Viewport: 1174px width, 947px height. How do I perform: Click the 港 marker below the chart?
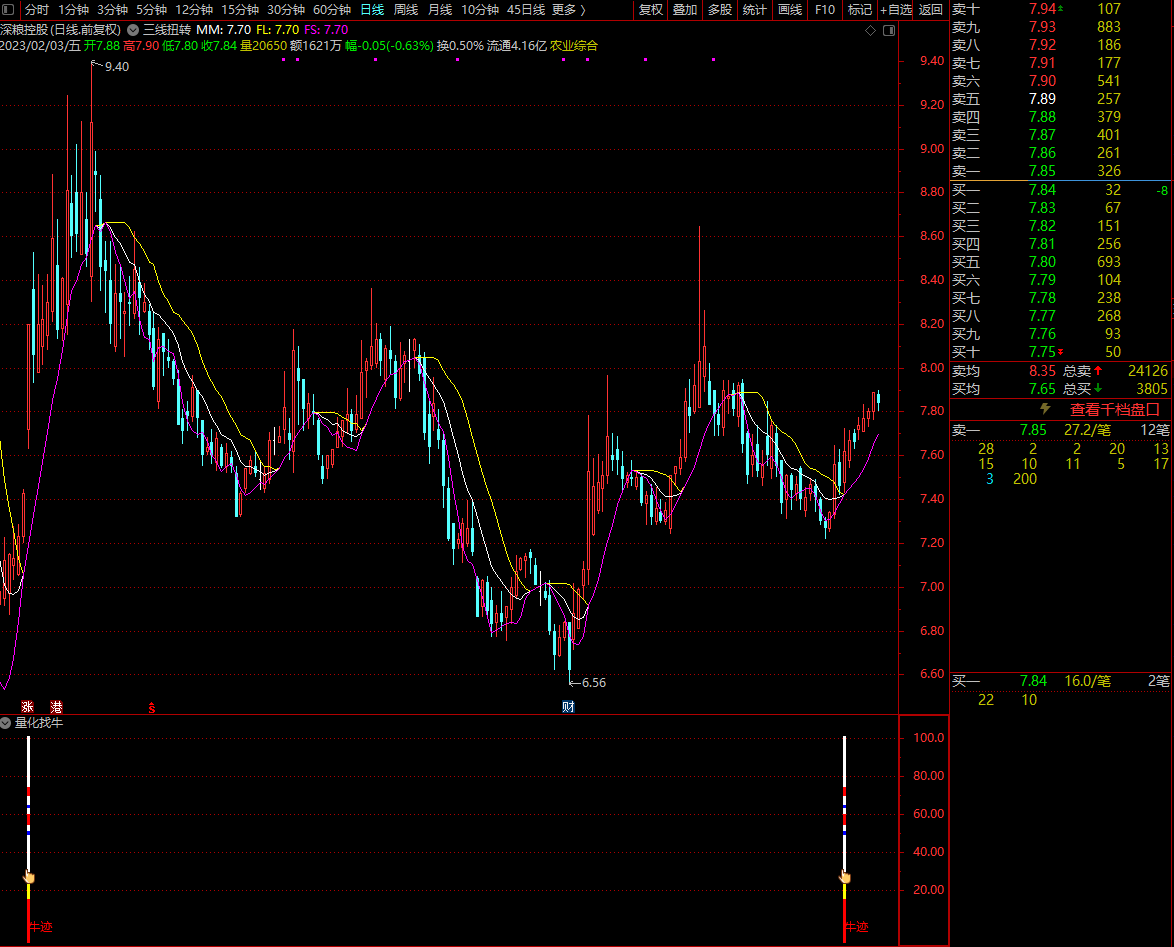[x=56, y=707]
